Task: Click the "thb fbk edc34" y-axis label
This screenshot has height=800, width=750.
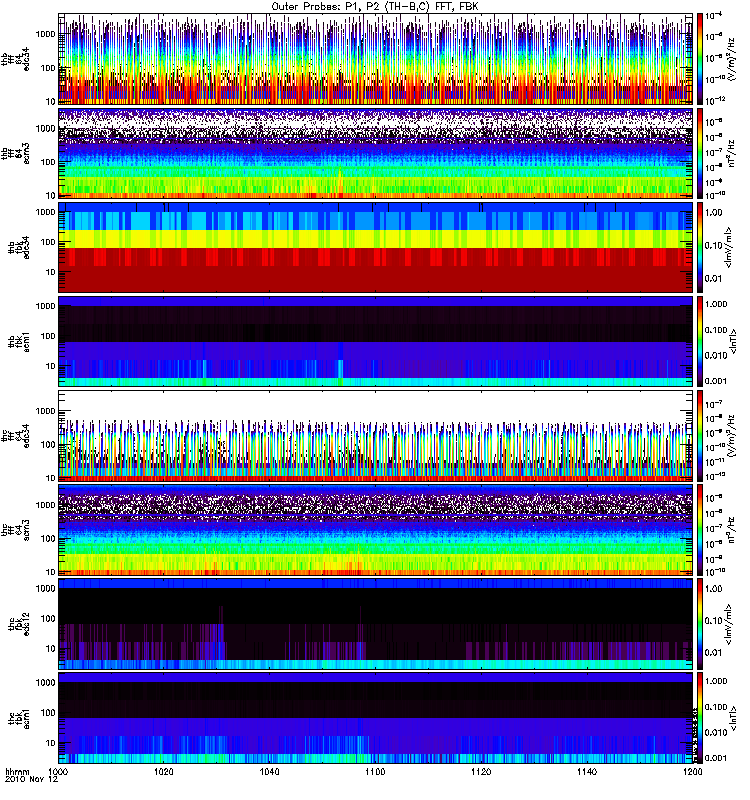Action: [x=19, y=247]
